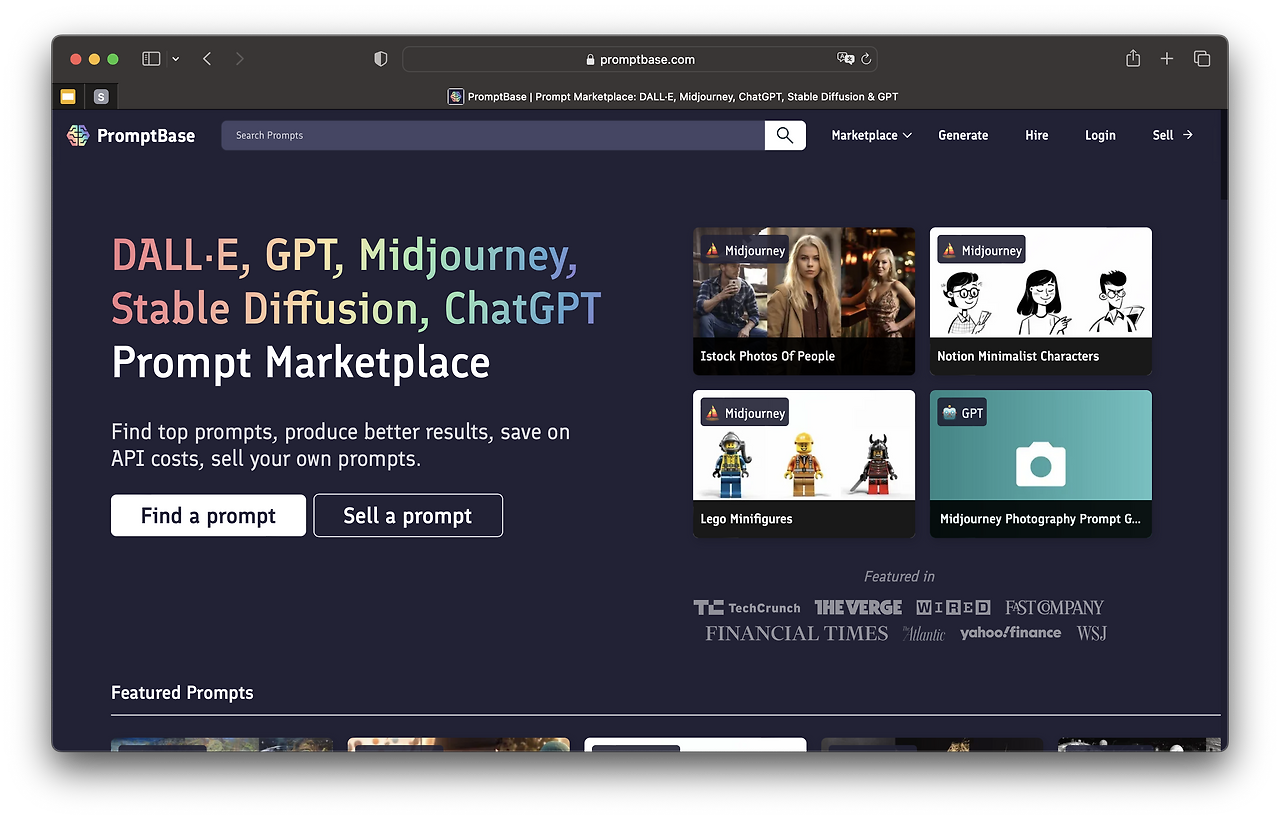Click the TechCrunch logo
Screen dimensions: 1280x820
point(747,607)
